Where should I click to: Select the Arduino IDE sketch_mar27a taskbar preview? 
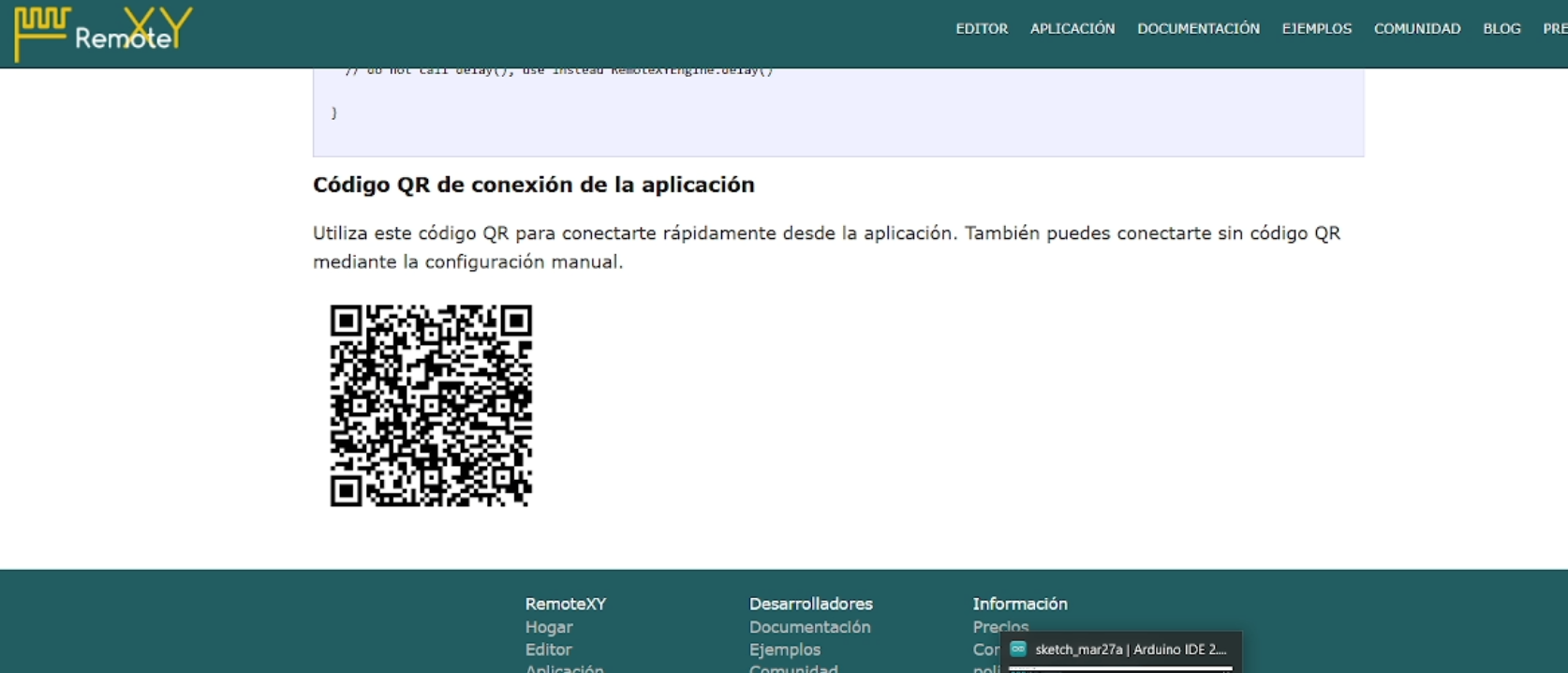pyautogui.click(x=1121, y=650)
